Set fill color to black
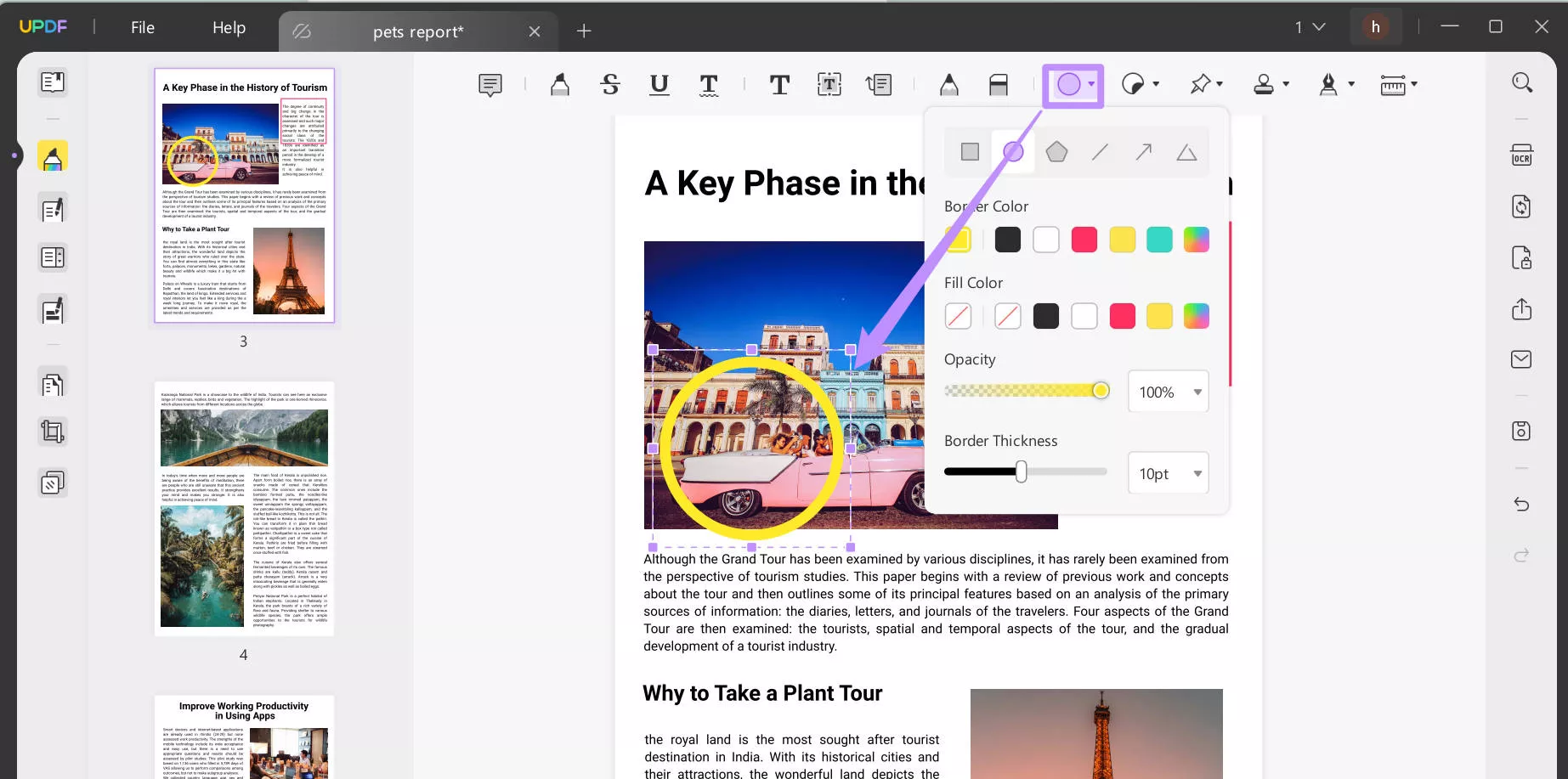This screenshot has width=1568, height=779. tap(1046, 316)
